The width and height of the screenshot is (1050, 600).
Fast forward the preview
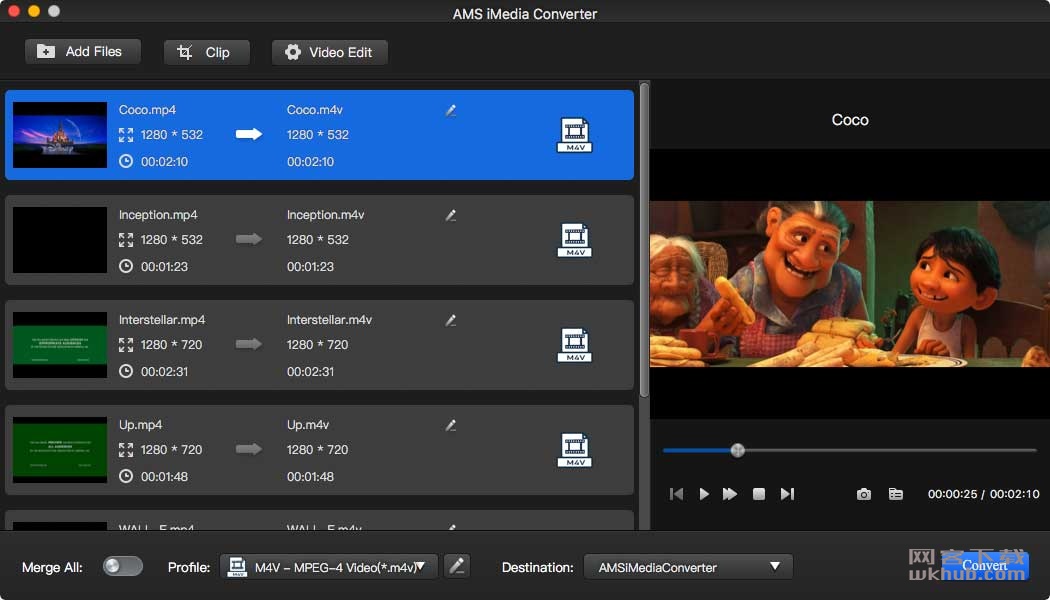pyautogui.click(x=730, y=494)
